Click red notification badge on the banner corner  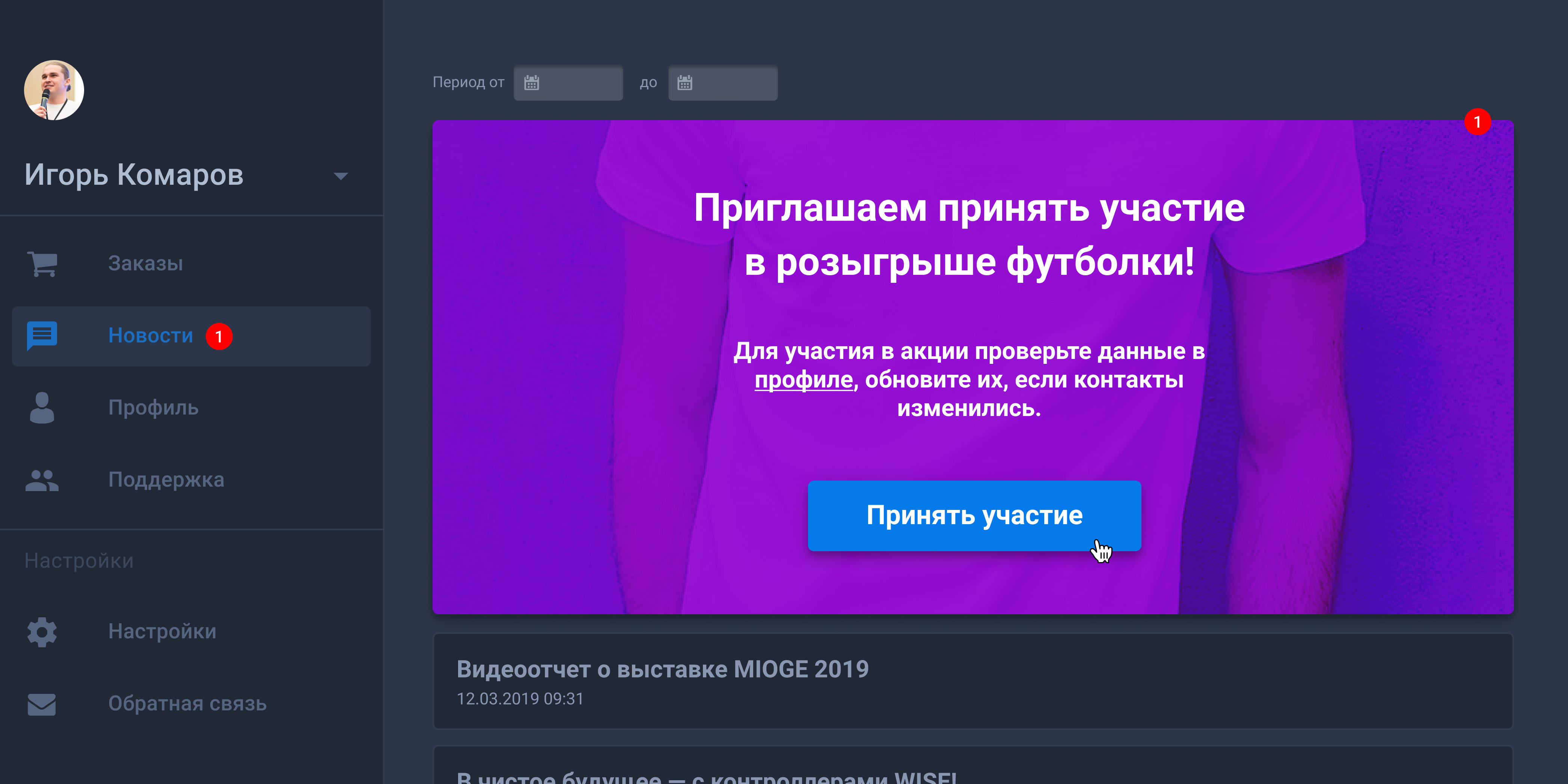1477,122
